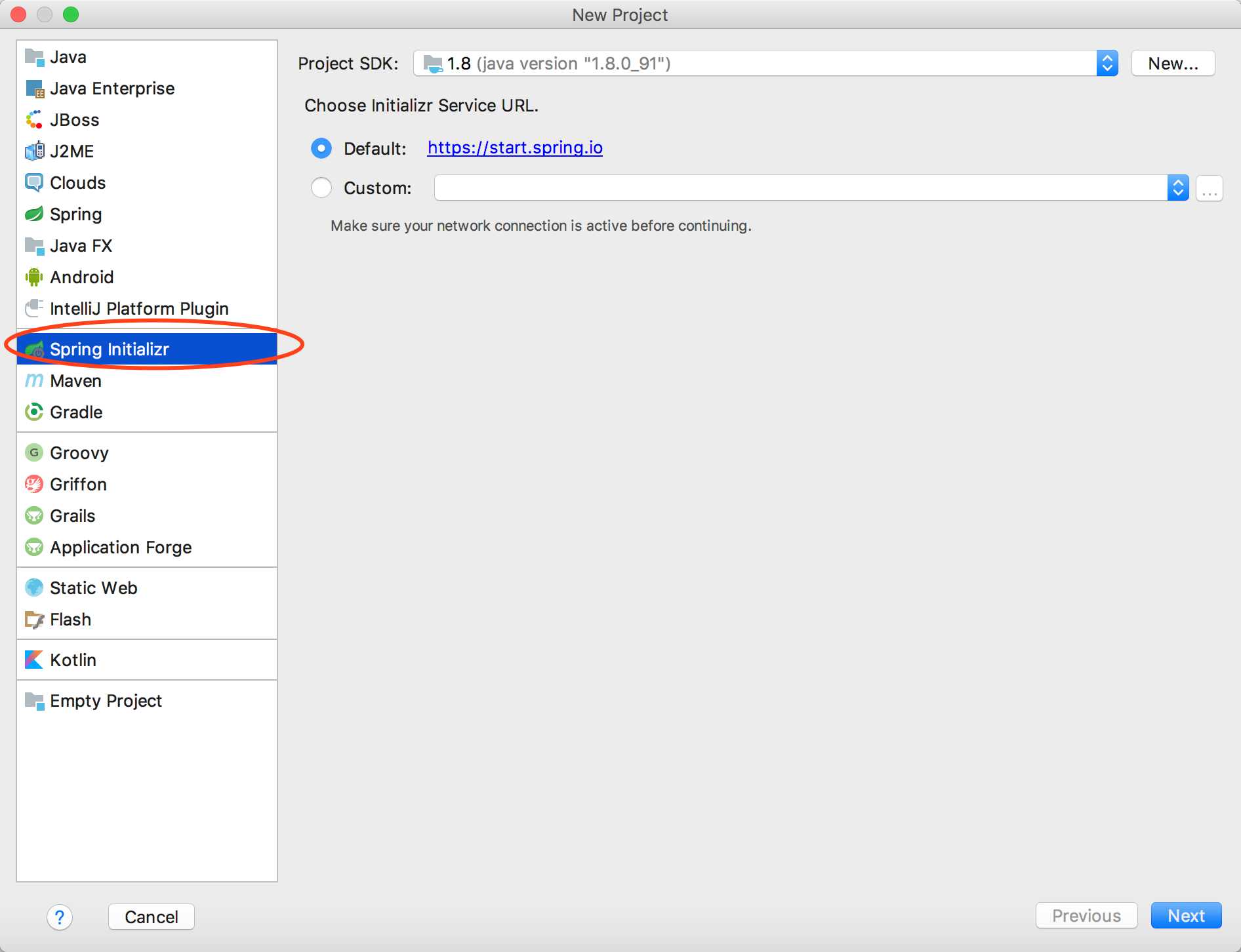
Task: Click the 1.8 SDK value text
Action: click(x=458, y=64)
